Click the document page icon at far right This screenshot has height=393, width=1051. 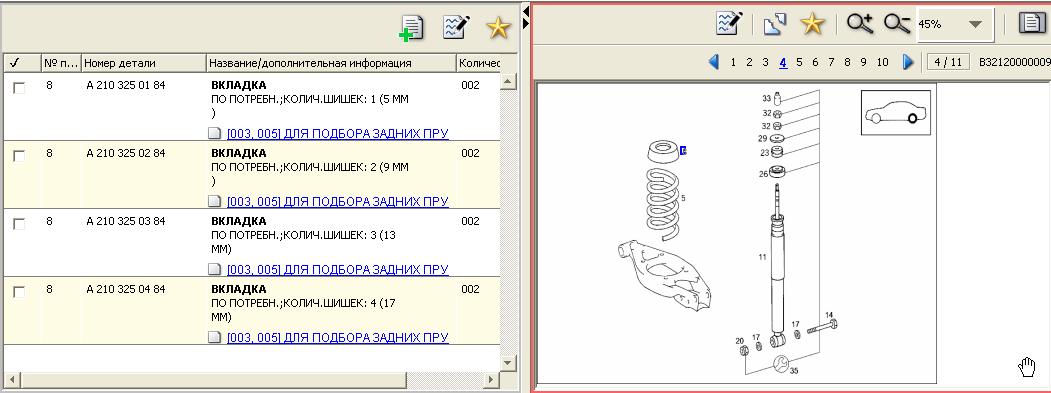pos(1033,23)
